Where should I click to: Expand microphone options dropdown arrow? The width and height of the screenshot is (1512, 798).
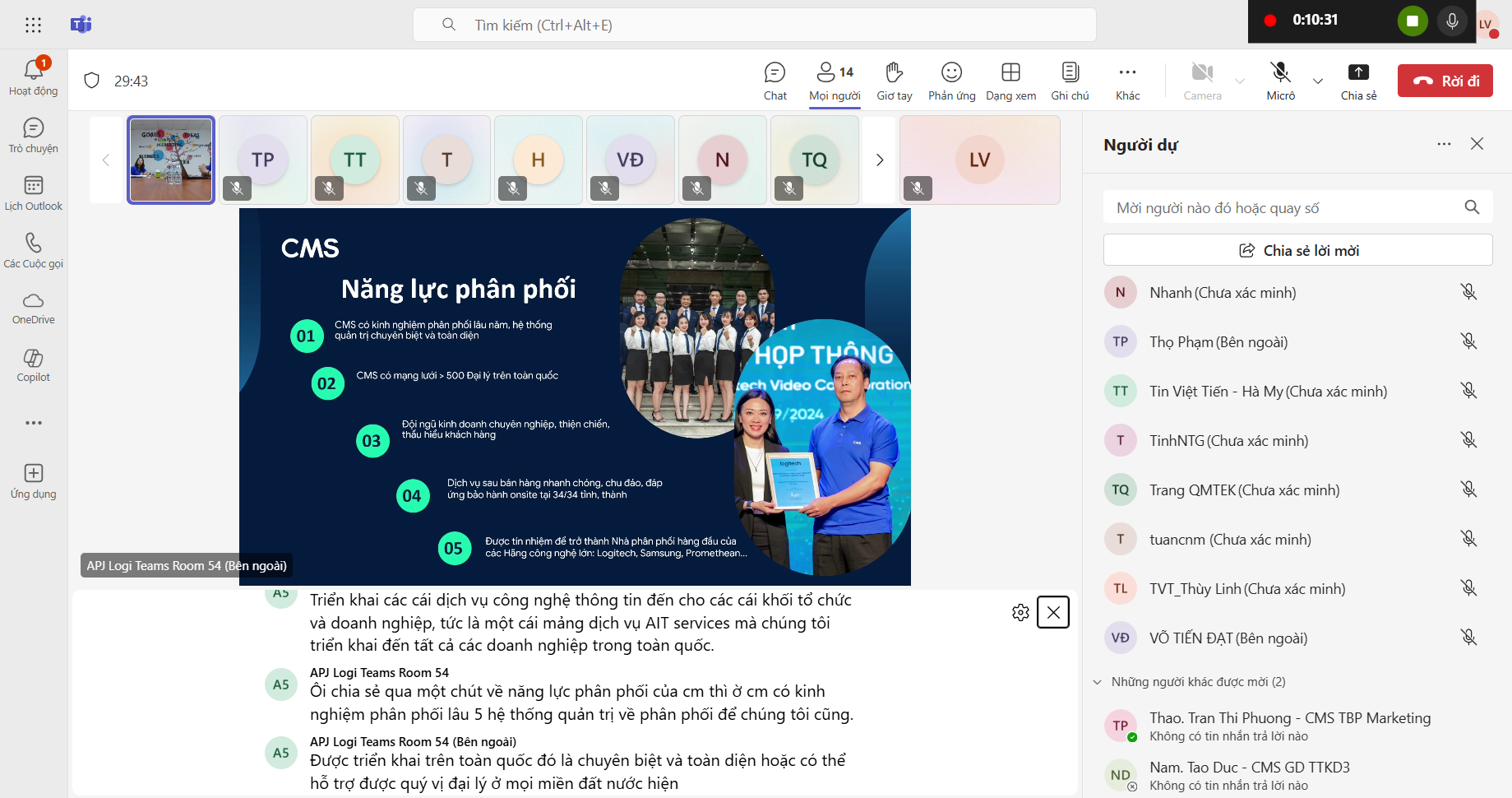pyautogui.click(x=1318, y=81)
